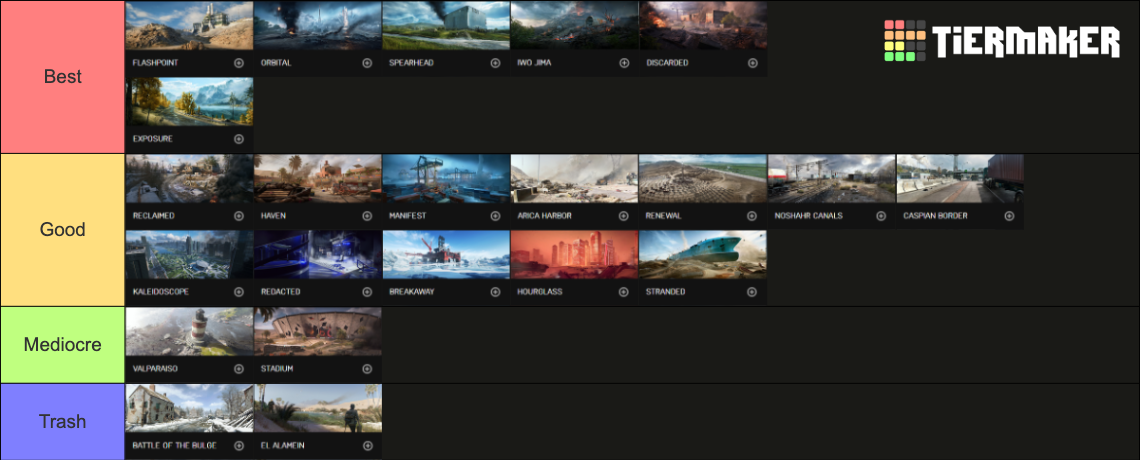Click the plus icon next to Stadium
This screenshot has height=460, width=1140.
[x=367, y=369]
